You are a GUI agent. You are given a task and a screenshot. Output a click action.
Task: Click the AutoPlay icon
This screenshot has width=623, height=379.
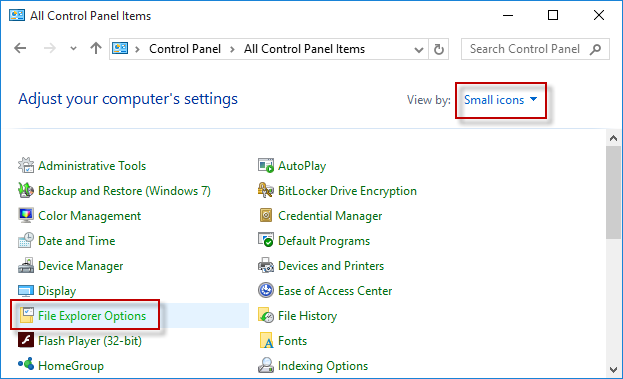(266, 165)
